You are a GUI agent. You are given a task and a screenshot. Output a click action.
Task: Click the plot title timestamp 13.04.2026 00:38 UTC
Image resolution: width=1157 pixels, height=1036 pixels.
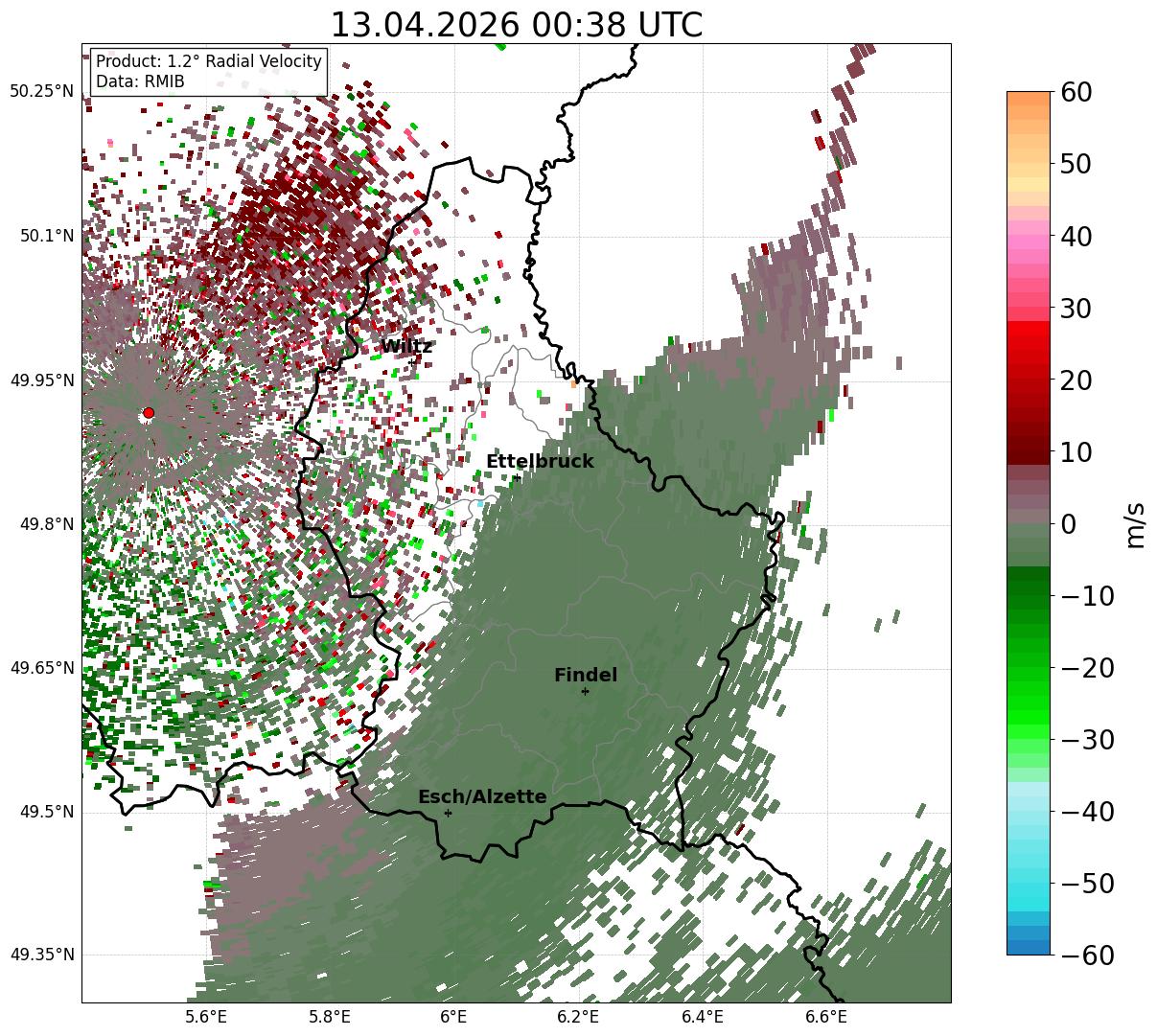[516, 25]
